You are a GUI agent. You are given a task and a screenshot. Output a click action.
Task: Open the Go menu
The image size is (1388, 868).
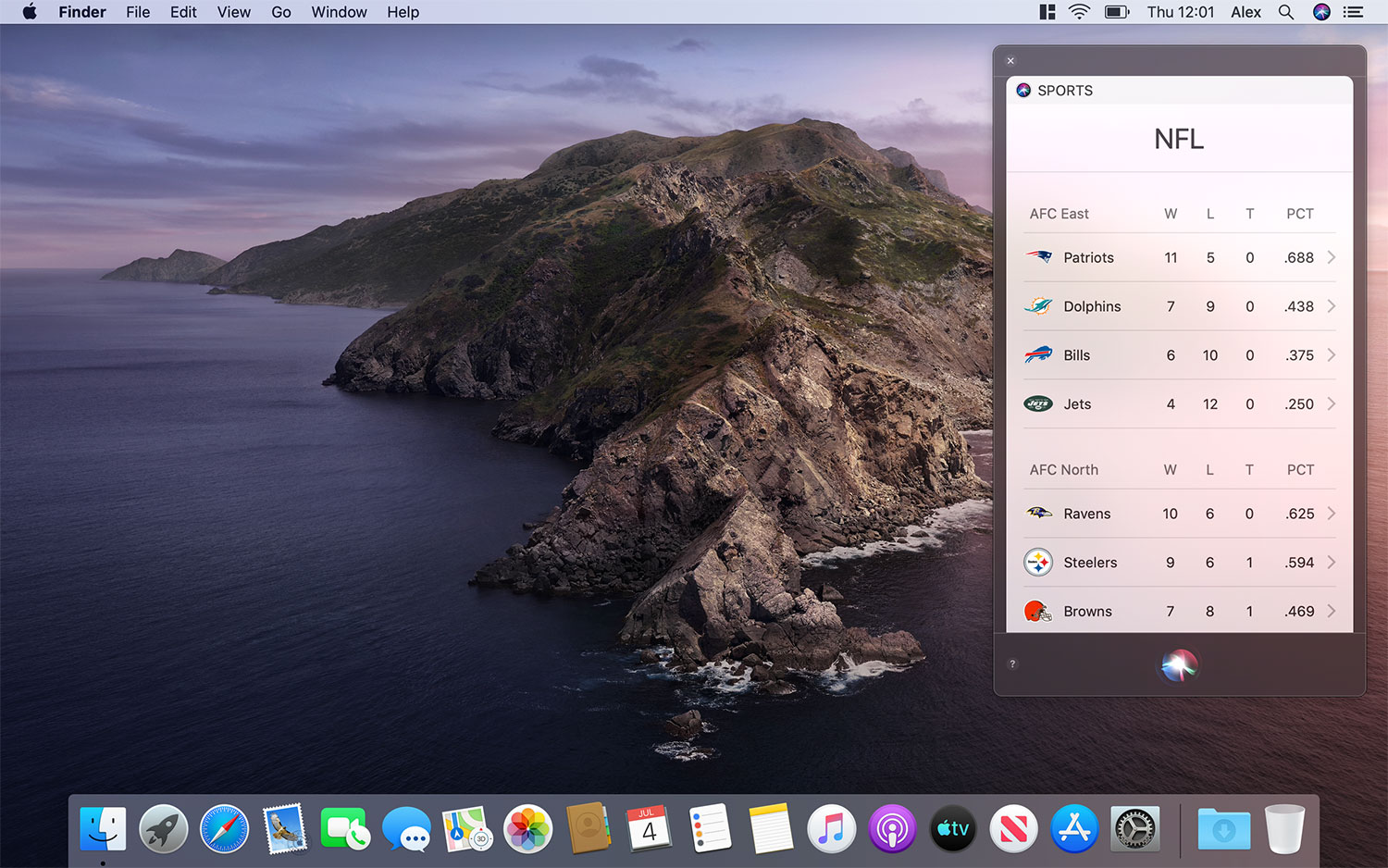280,12
